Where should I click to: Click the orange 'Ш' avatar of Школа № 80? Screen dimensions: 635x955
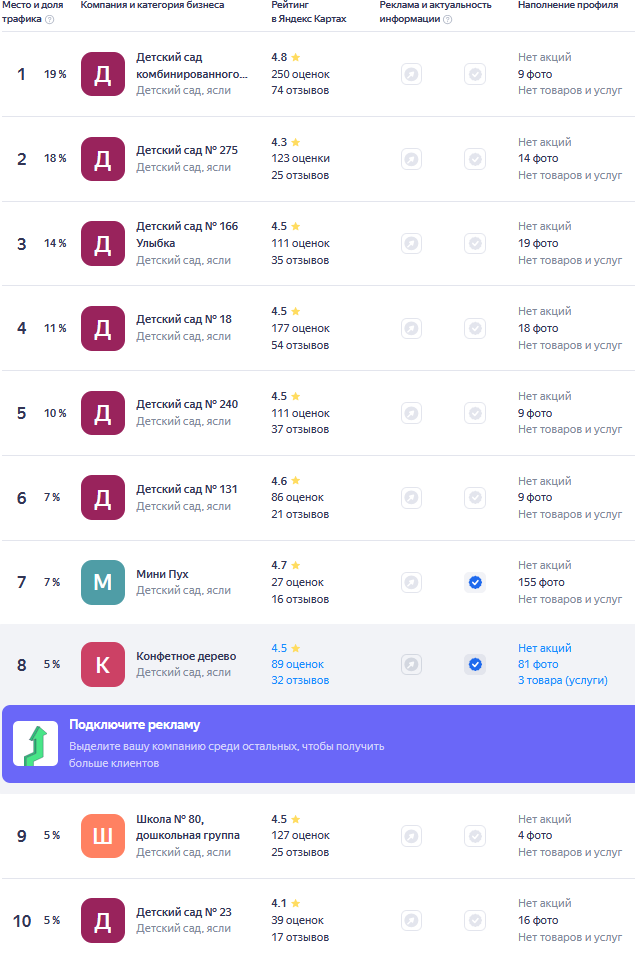103,836
